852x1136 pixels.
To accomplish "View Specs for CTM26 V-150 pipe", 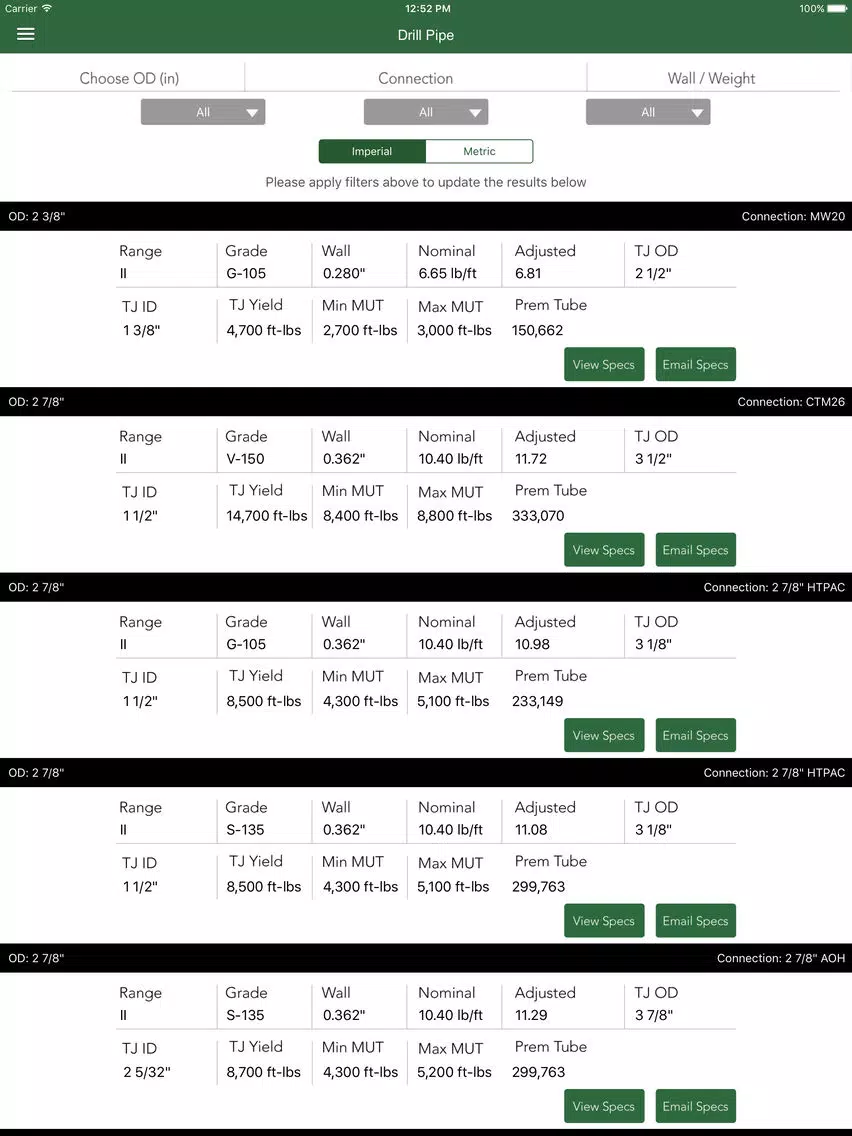I will (604, 550).
